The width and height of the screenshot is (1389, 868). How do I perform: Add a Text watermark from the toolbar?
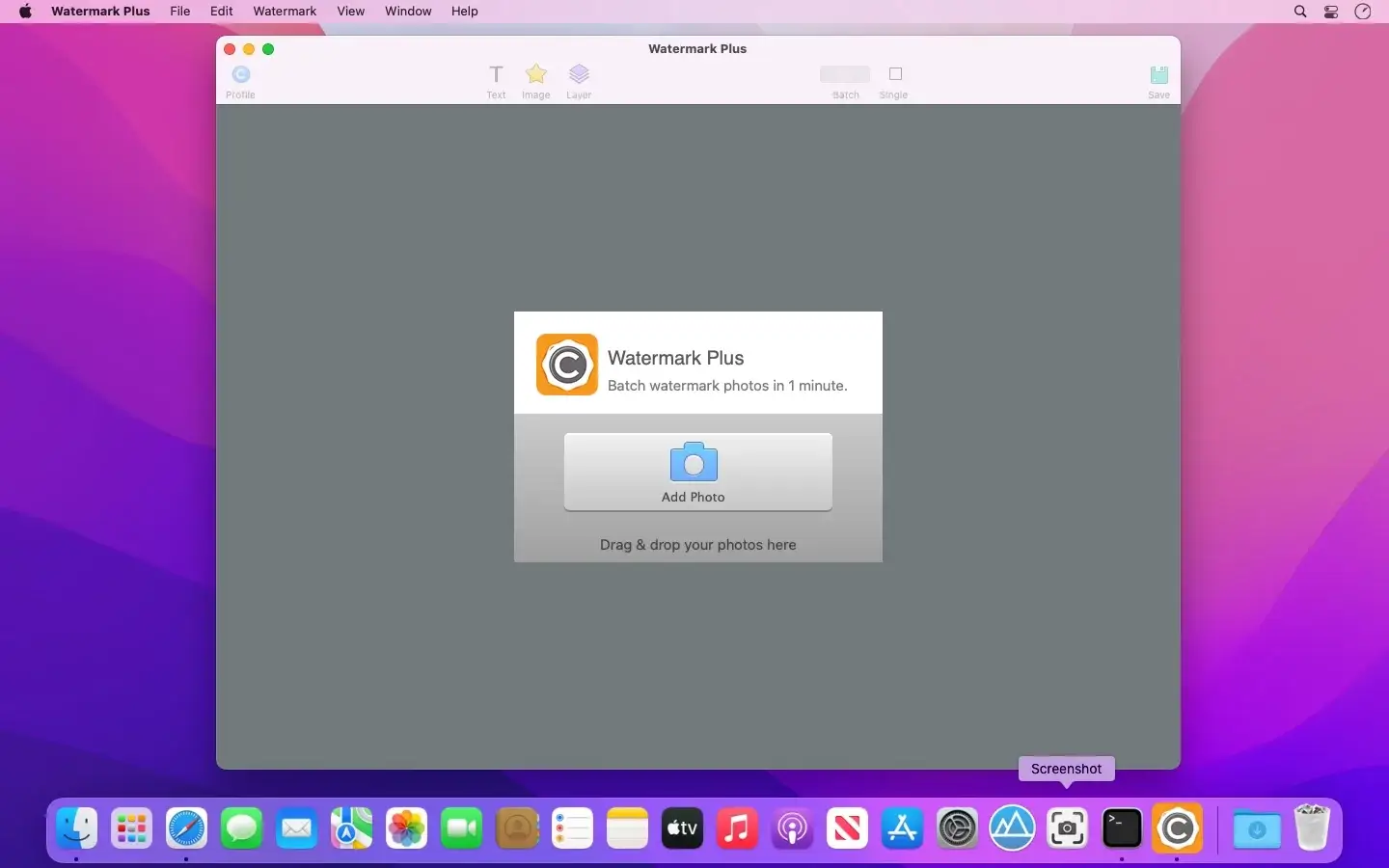point(496,81)
